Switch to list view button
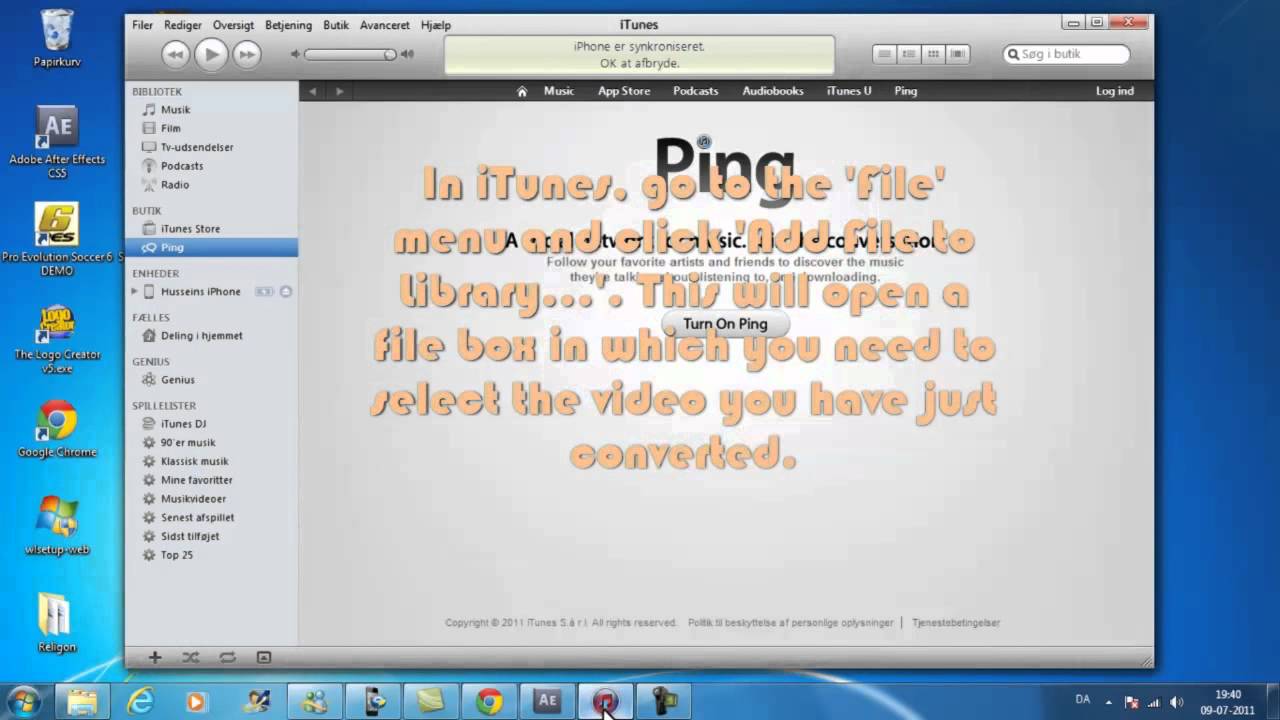The width and height of the screenshot is (1280, 720). tap(884, 54)
